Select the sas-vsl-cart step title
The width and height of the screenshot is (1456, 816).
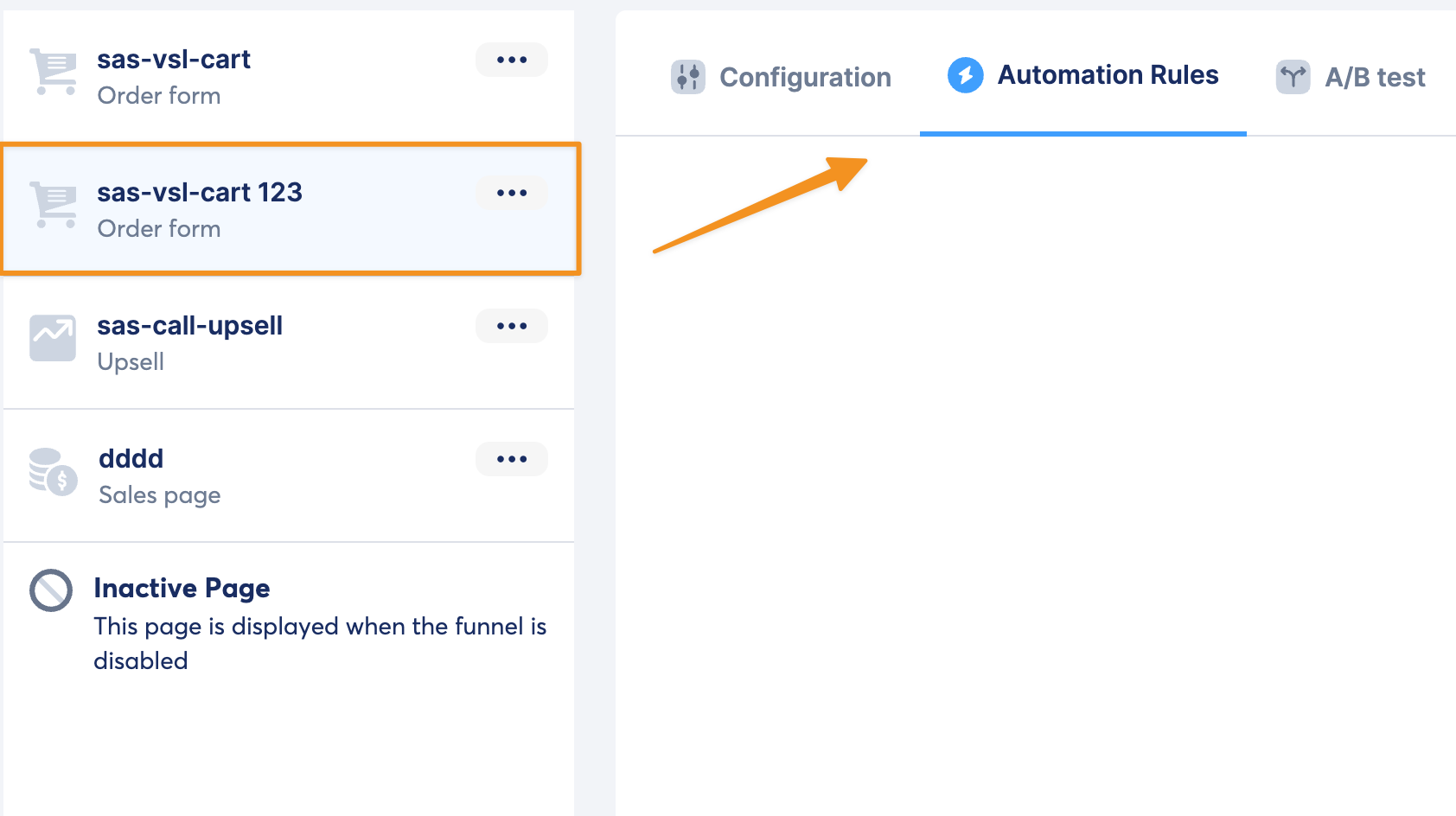coord(174,59)
